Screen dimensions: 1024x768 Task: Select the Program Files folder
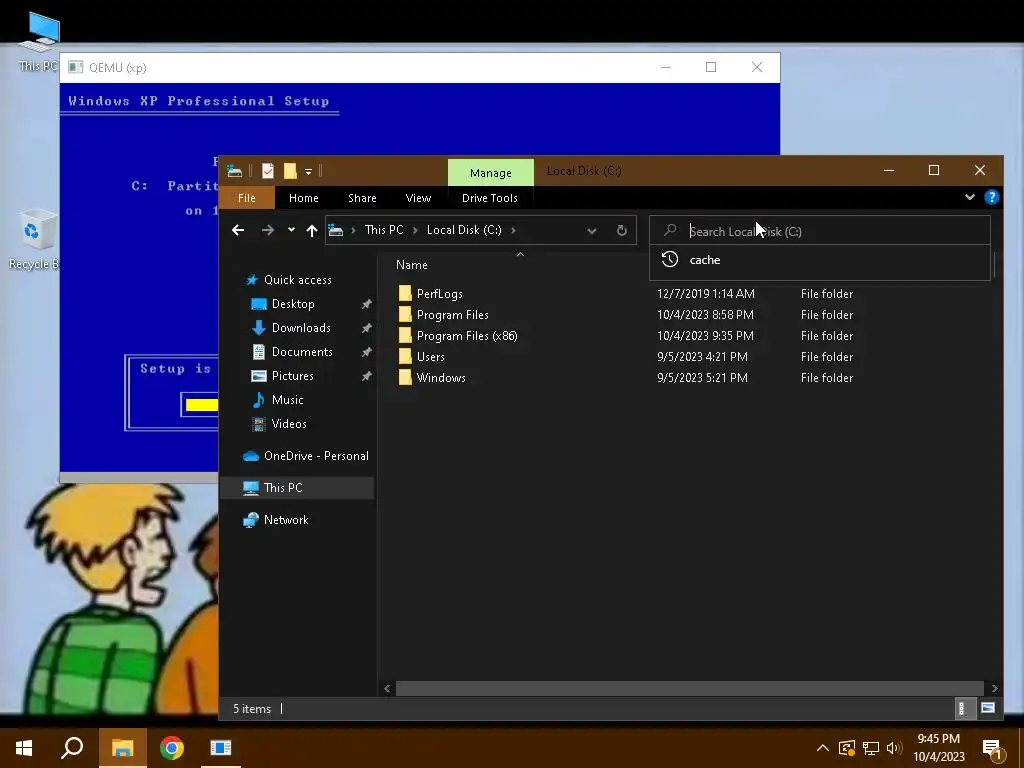point(453,315)
